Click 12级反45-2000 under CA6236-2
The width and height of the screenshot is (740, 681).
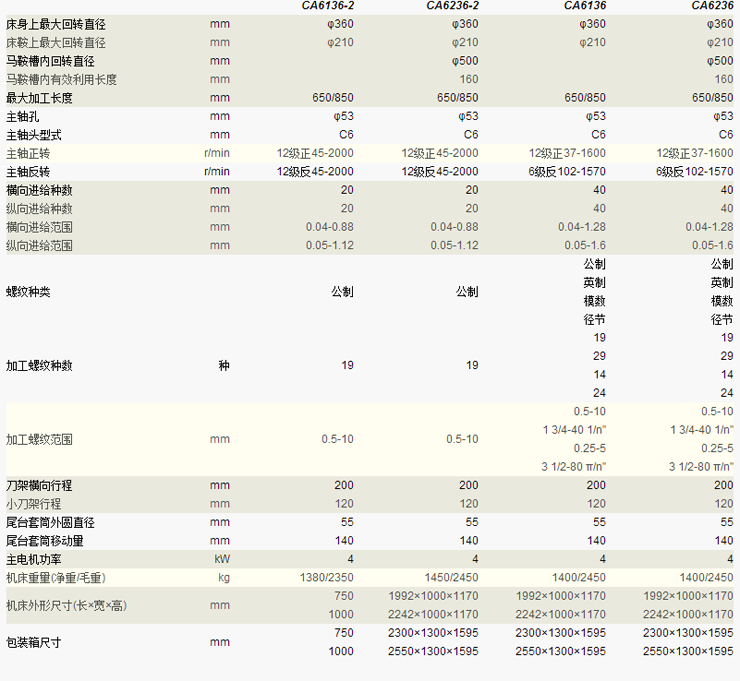440,171
